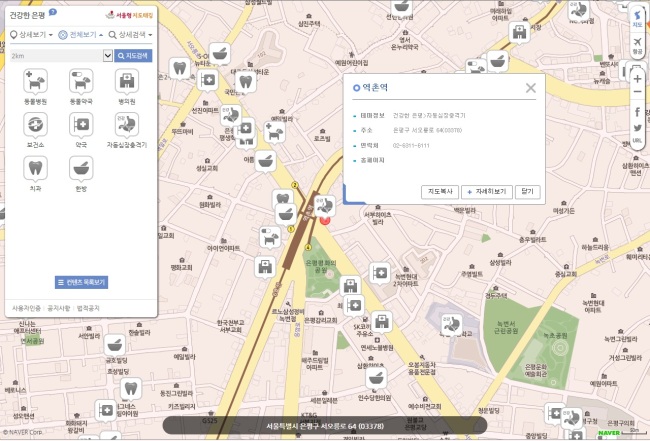Toggle the 병의원 clinic category icon
The height and width of the screenshot is (441, 650).
pyautogui.click(x=127, y=81)
